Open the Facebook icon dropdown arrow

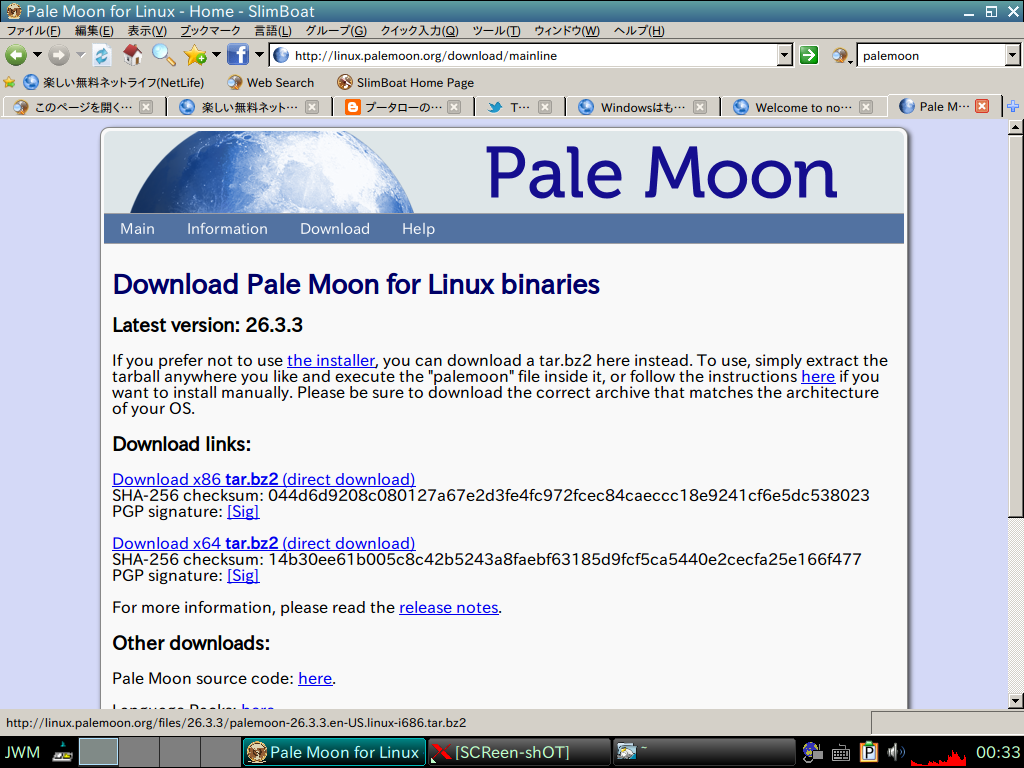coord(259,55)
